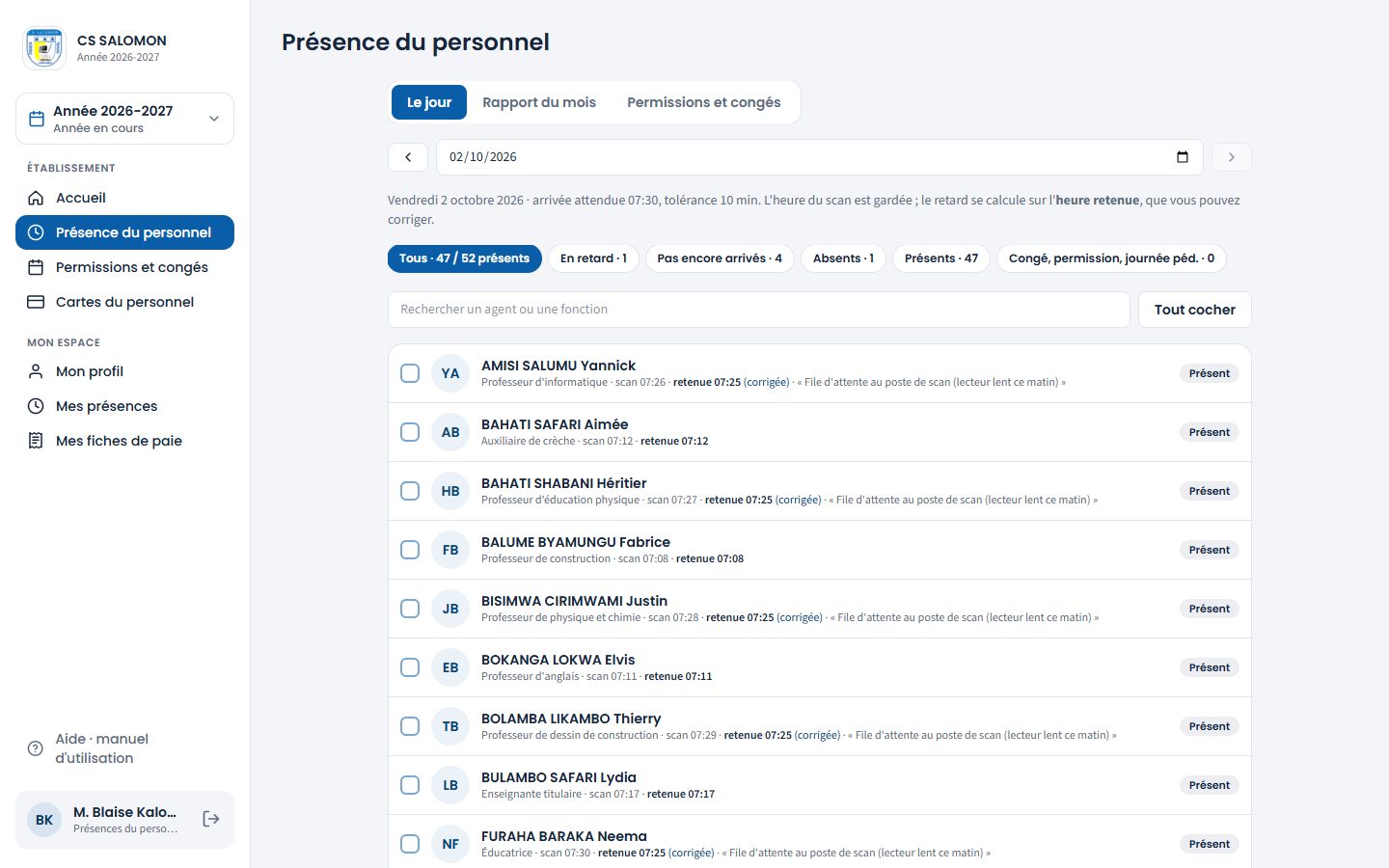Screen dimensions: 1389x868
Task: Click the calendar icon beside Permissions et congés in sidebar
Action: coord(36,267)
